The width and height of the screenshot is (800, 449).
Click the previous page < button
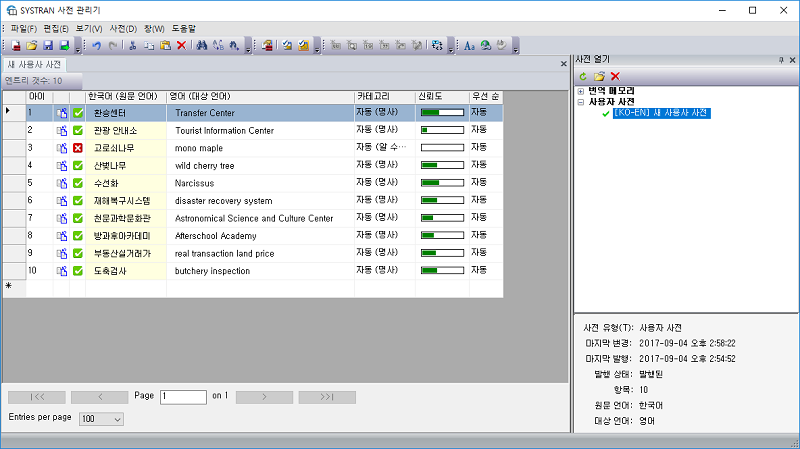click(99, 397)
